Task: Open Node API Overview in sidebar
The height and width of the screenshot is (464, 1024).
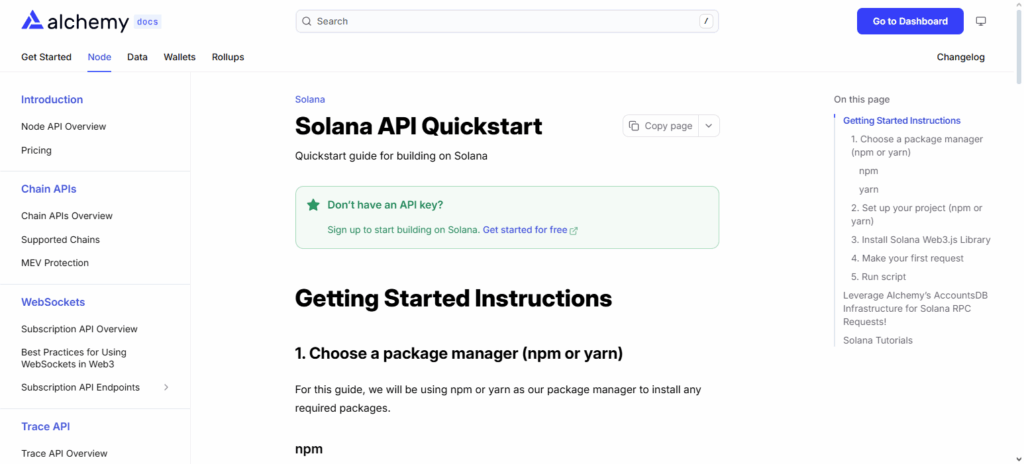Action: (x=63, y=127)
